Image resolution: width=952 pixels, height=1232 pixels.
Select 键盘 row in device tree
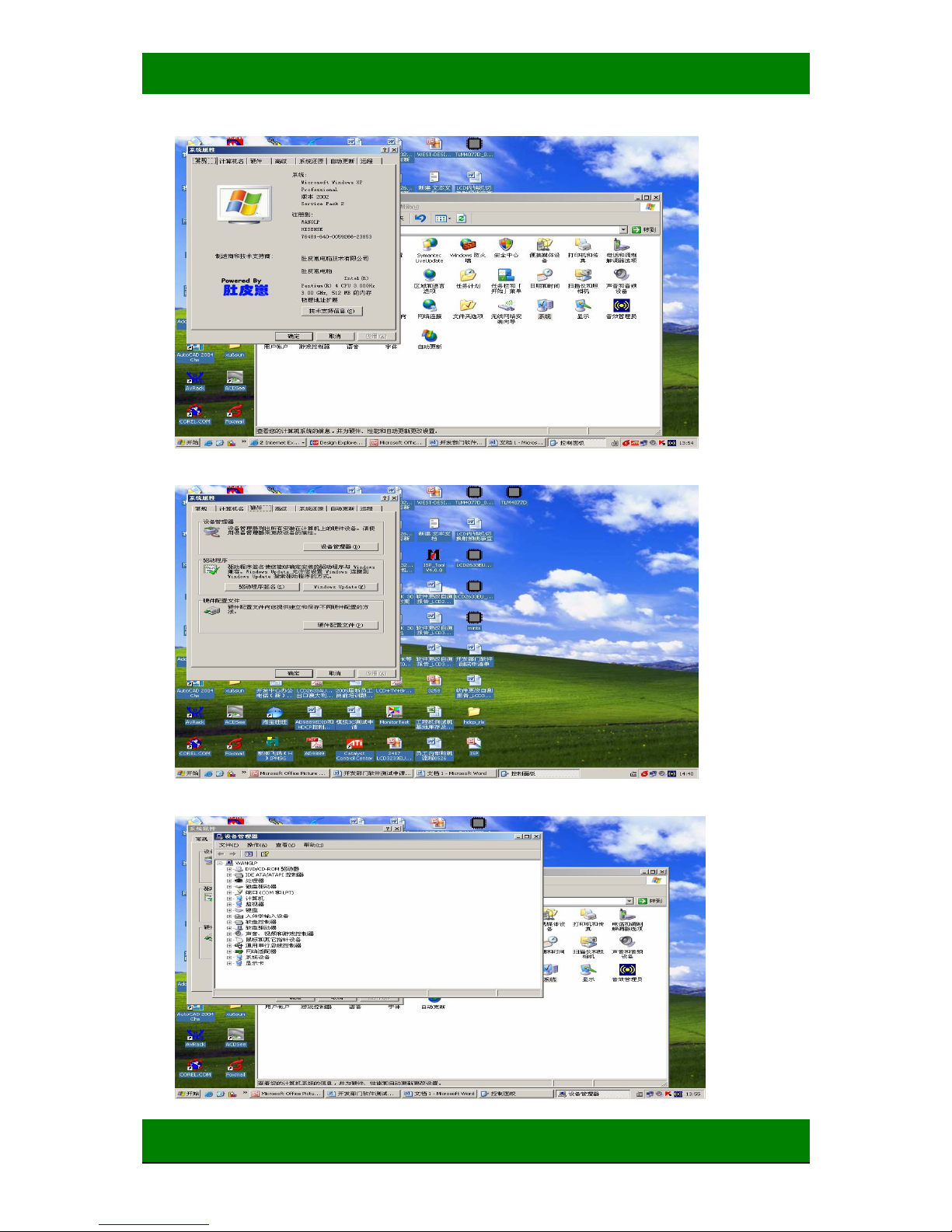pyautogui.click(x=245, y=910)
